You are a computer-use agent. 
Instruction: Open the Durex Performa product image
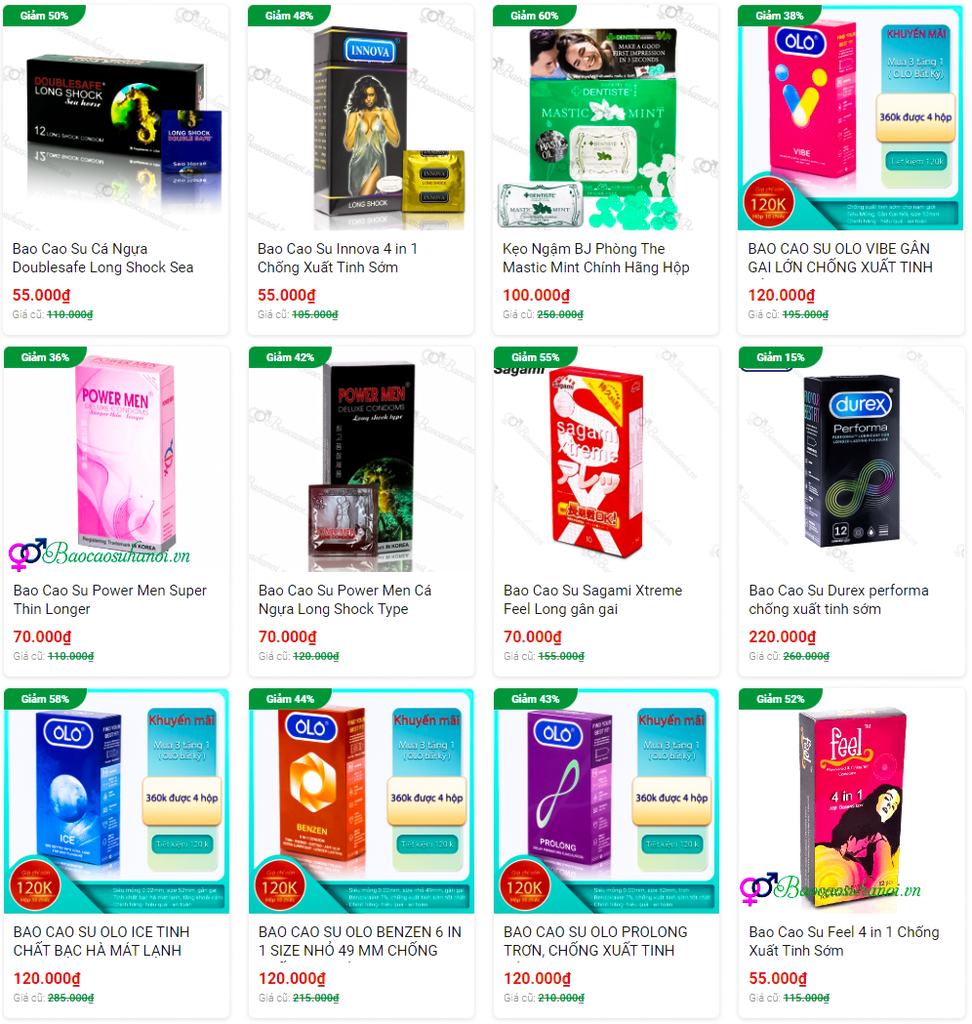click(x=852, y=459)
